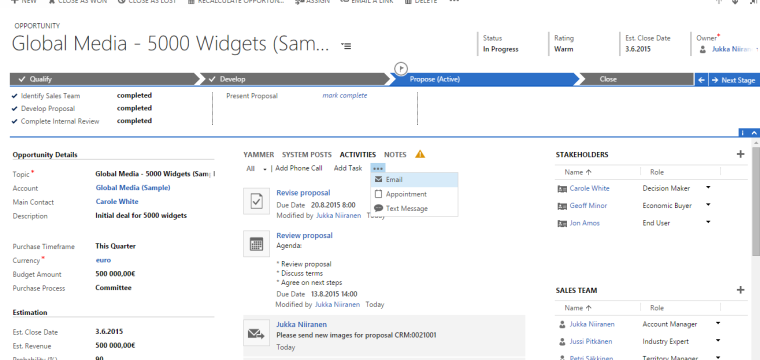Click the calendar icon for Review proposal
The height and width of the screenshot is (360, 760).
coord(256,244)
